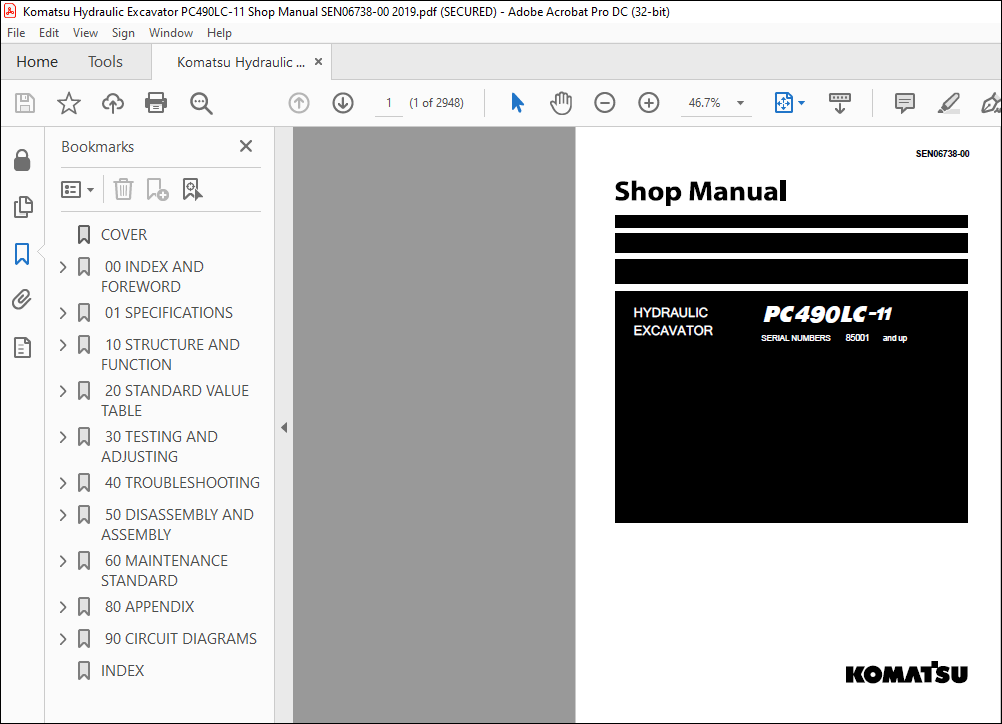Click the Sign document pen icon
This screenshot has height=724, width=1002.
tap(991, 103)
